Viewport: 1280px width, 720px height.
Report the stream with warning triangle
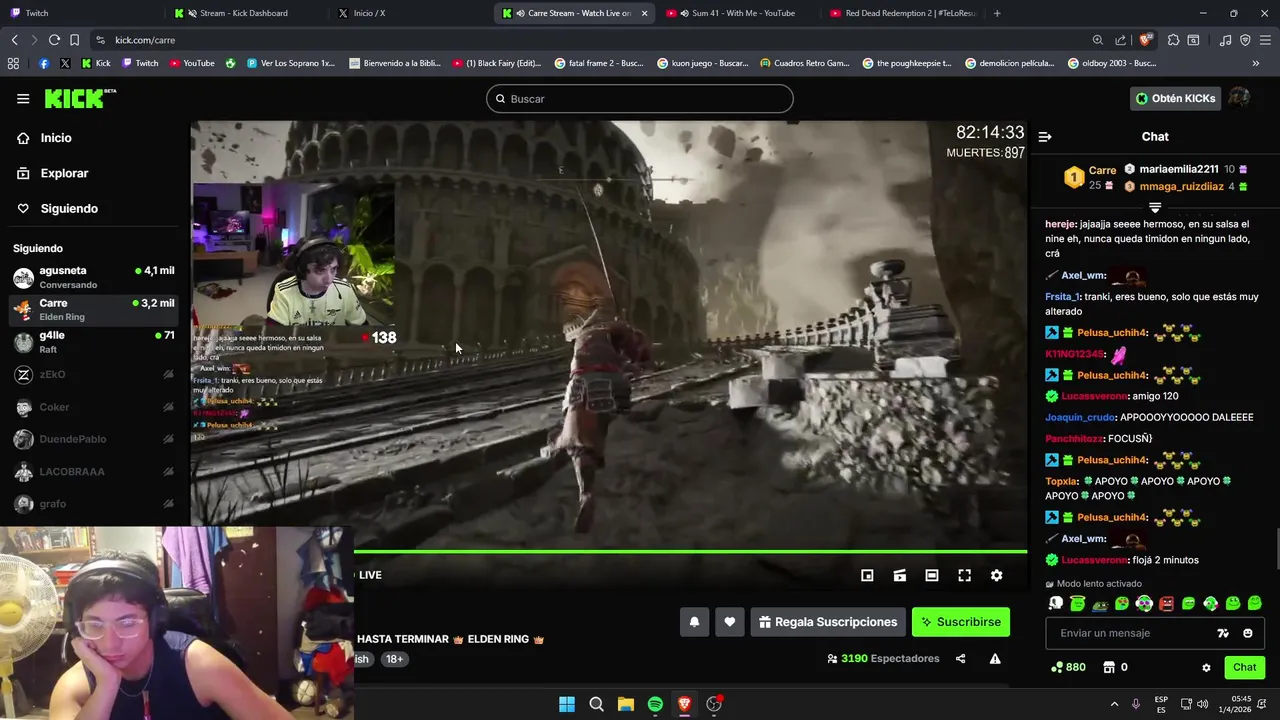click(x=995, y=659)
